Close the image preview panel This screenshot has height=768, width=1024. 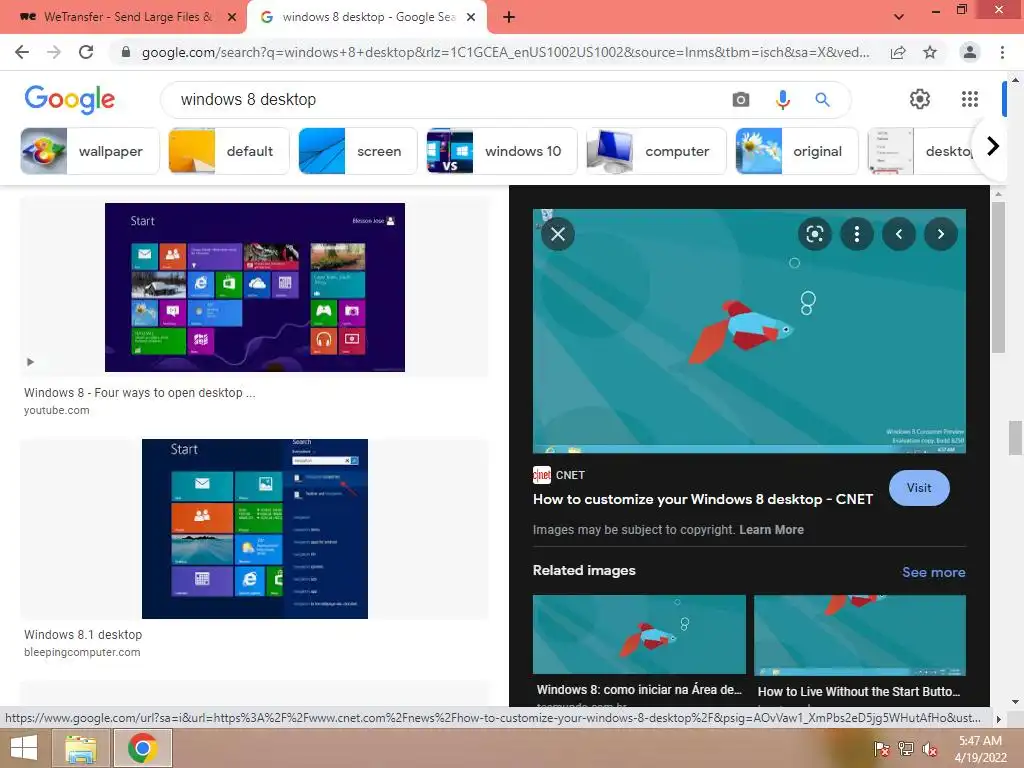558,234
